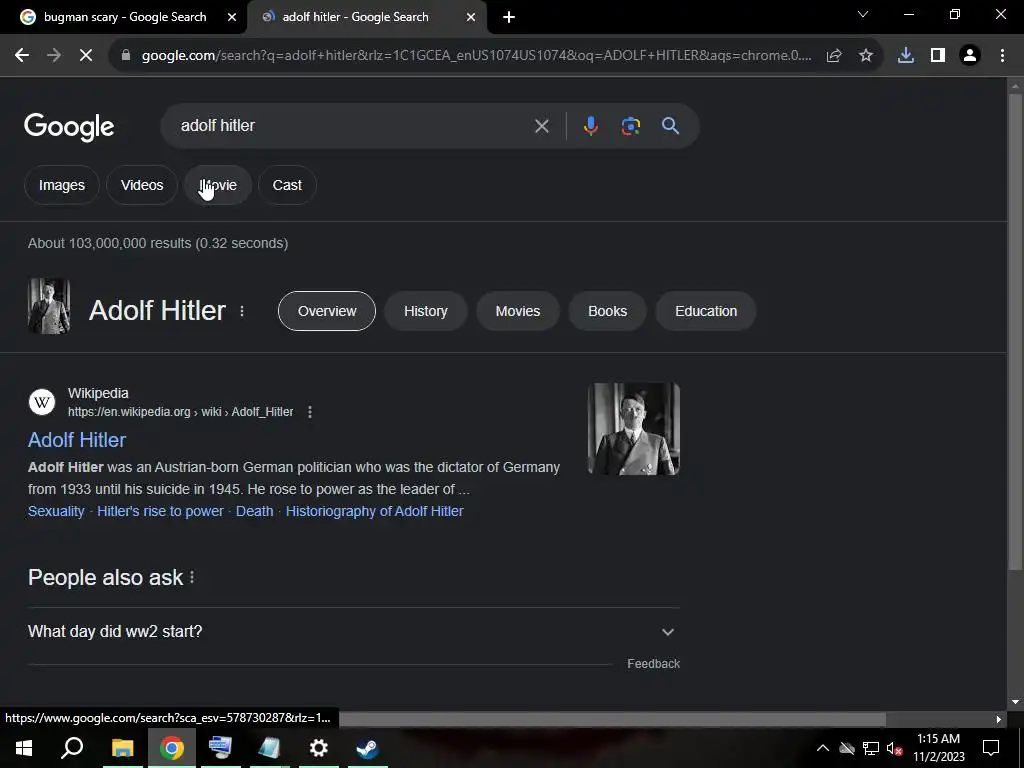The width and height of the screenshot is (1024, 768).
Task: Filter results by Images
Action: [61, 185]
